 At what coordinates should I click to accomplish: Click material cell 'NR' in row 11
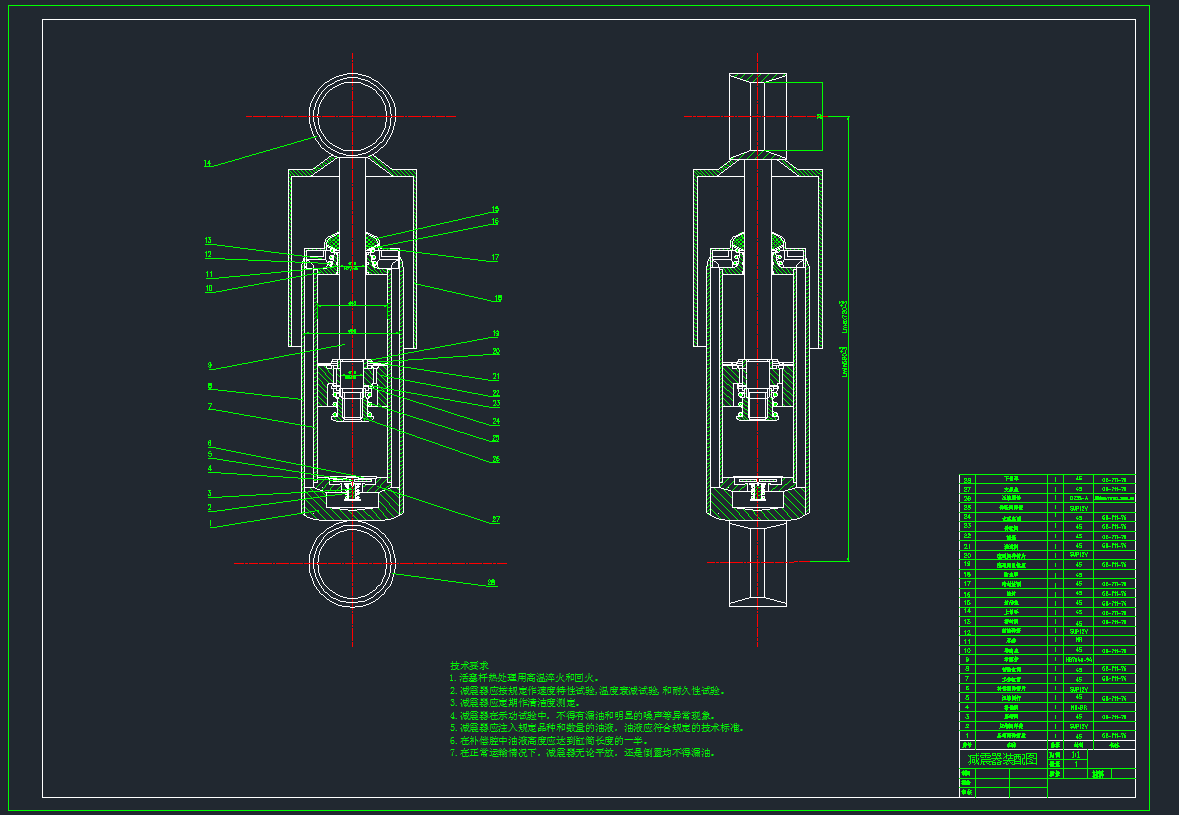click(1078, 641)
